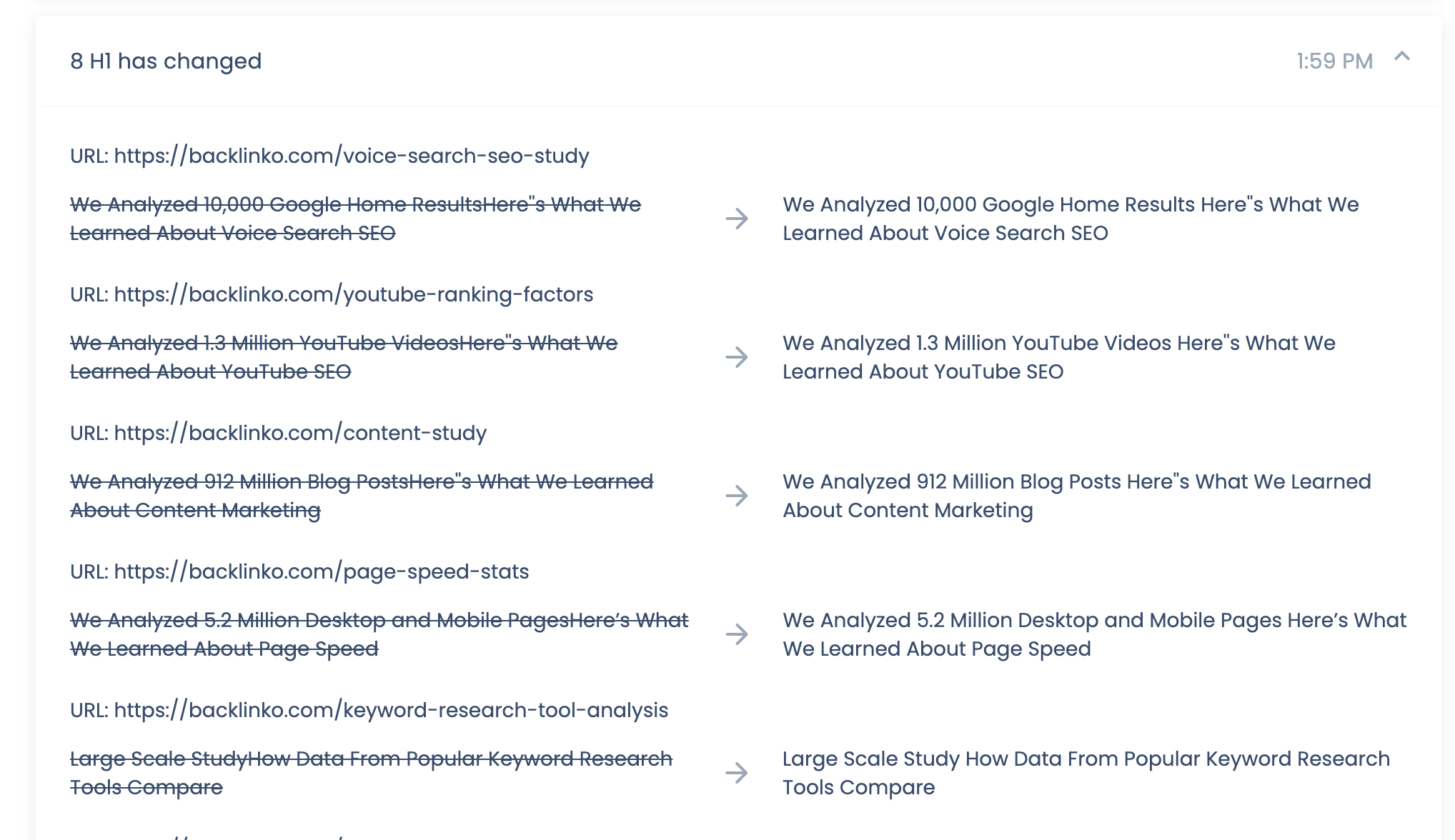
Task: Select new Google Home Results H1 text
Action: [1071, 219]
